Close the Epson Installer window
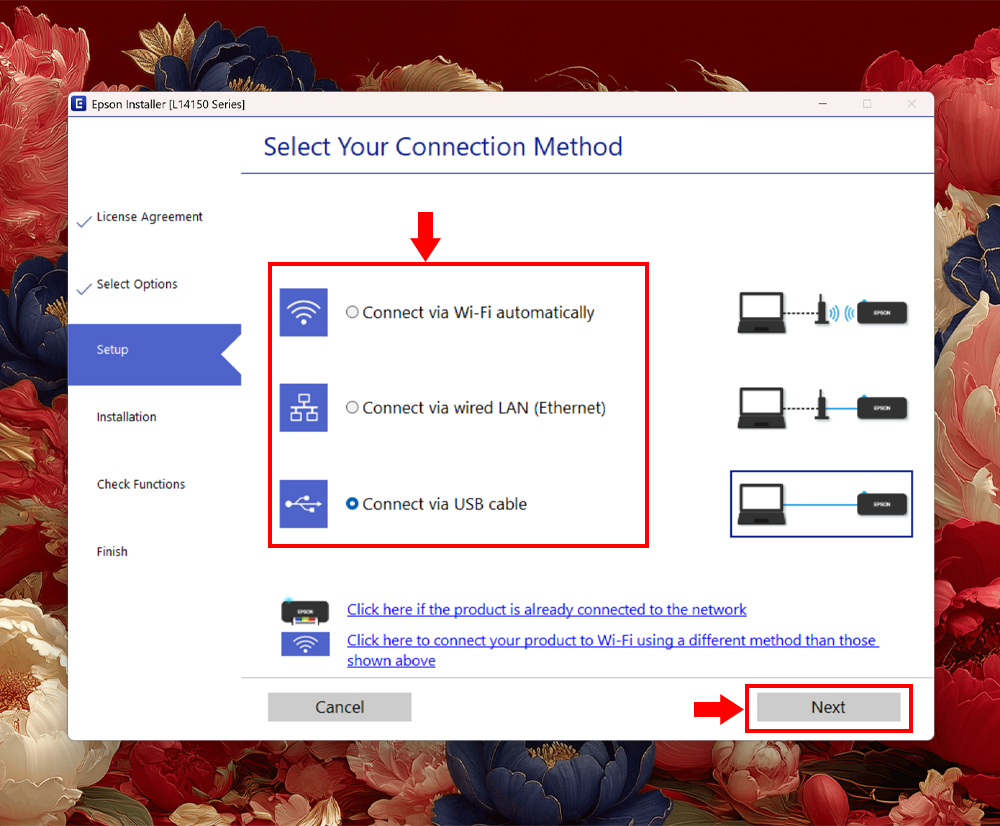 tap(911, 104)
